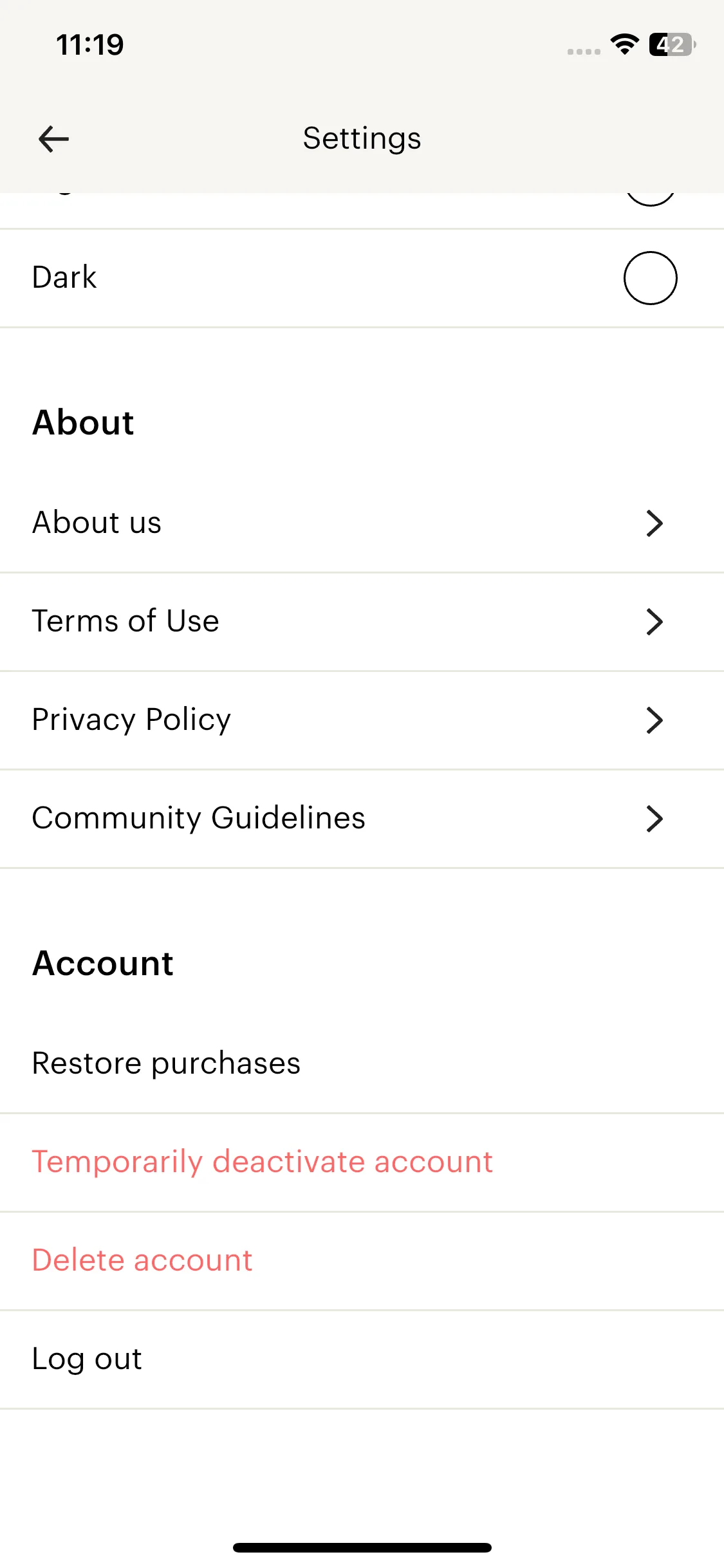
Task: Open Terms of Use chevron arrow
Action: pos(654,622)
